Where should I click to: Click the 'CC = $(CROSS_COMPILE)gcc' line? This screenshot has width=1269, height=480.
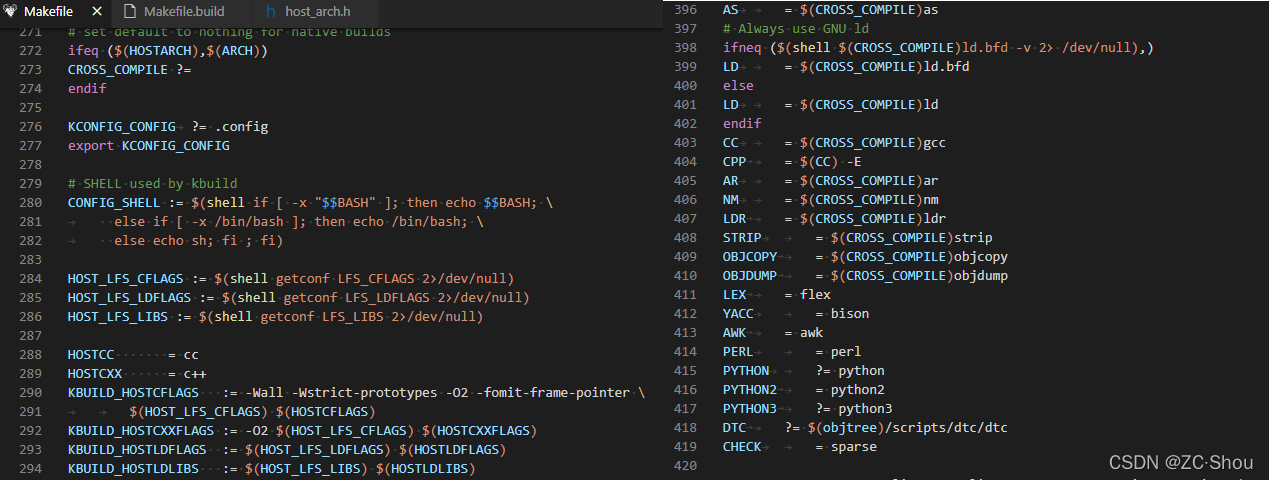pos(834,142)
